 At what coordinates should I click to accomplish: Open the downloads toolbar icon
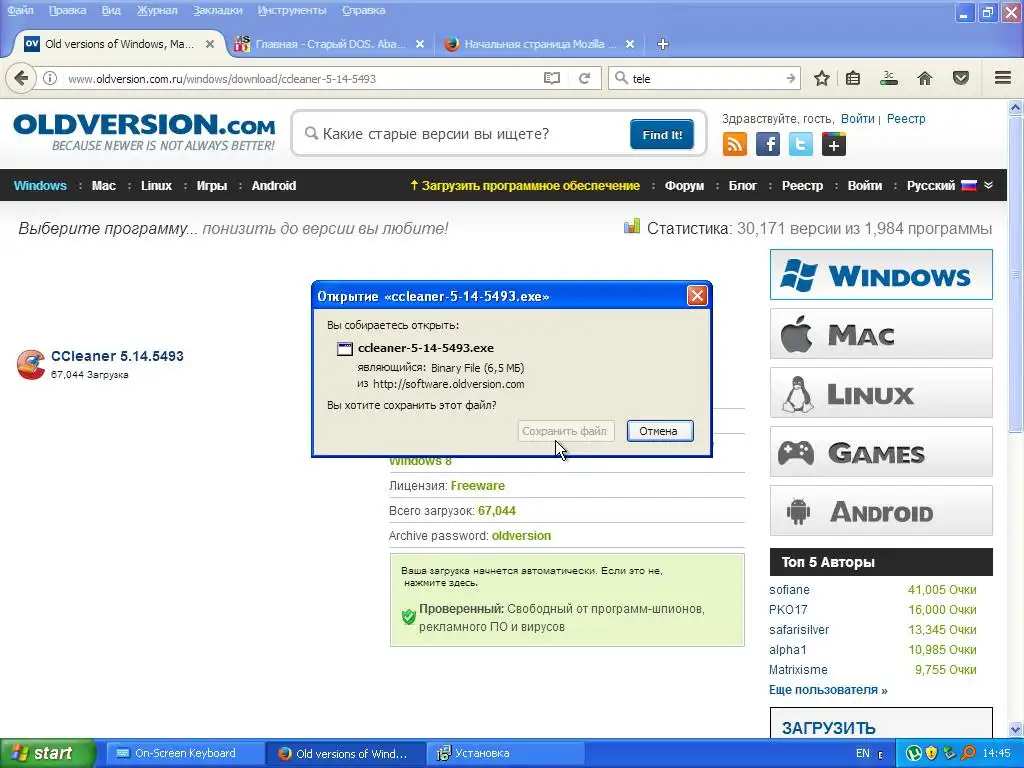tap(889, 78)
